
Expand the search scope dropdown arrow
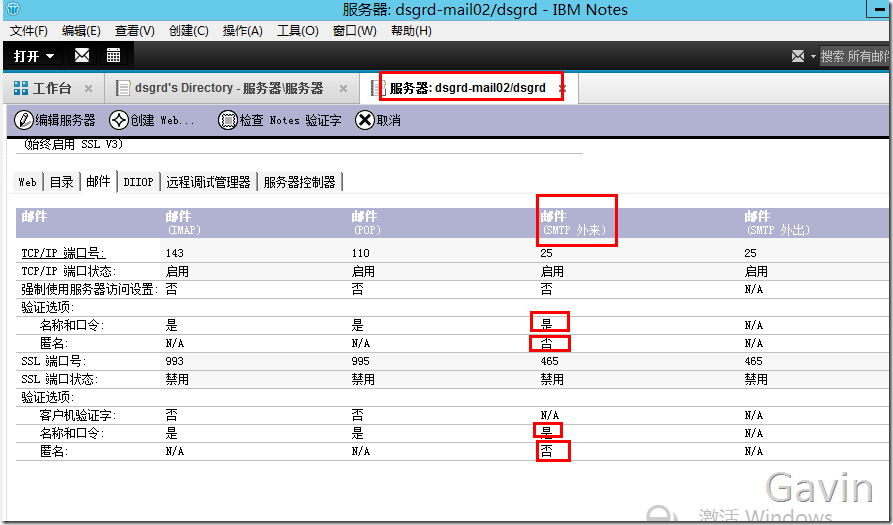pos(813,56)
